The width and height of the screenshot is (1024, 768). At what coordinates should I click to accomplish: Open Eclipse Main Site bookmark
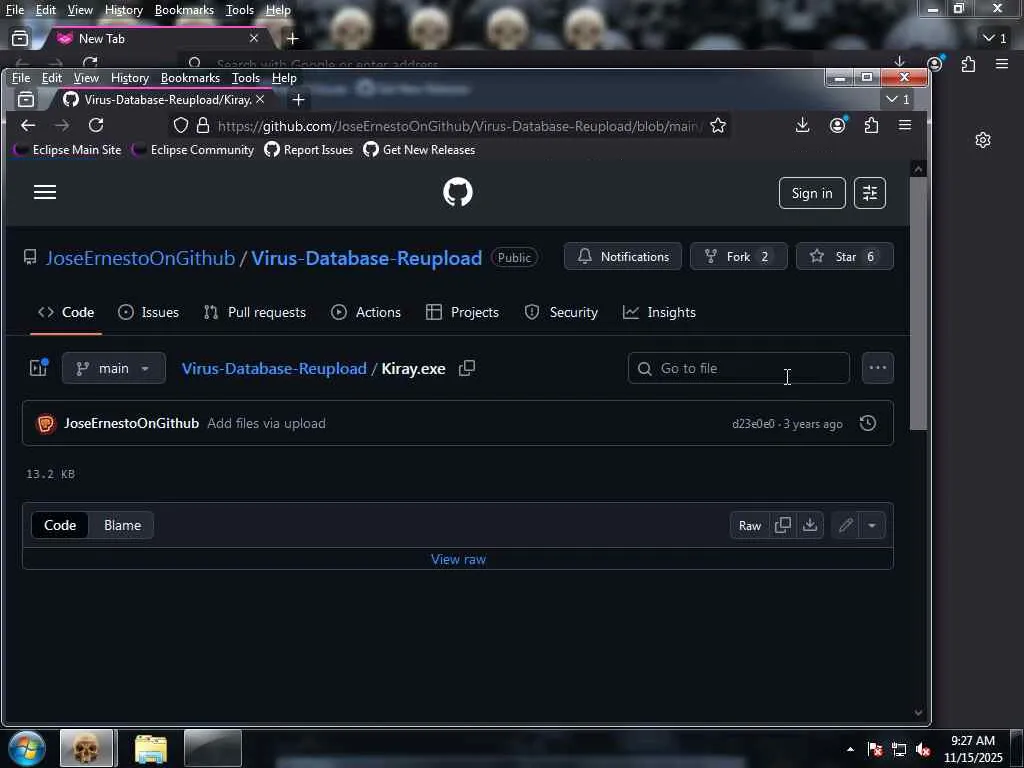[x=68, y=150]
